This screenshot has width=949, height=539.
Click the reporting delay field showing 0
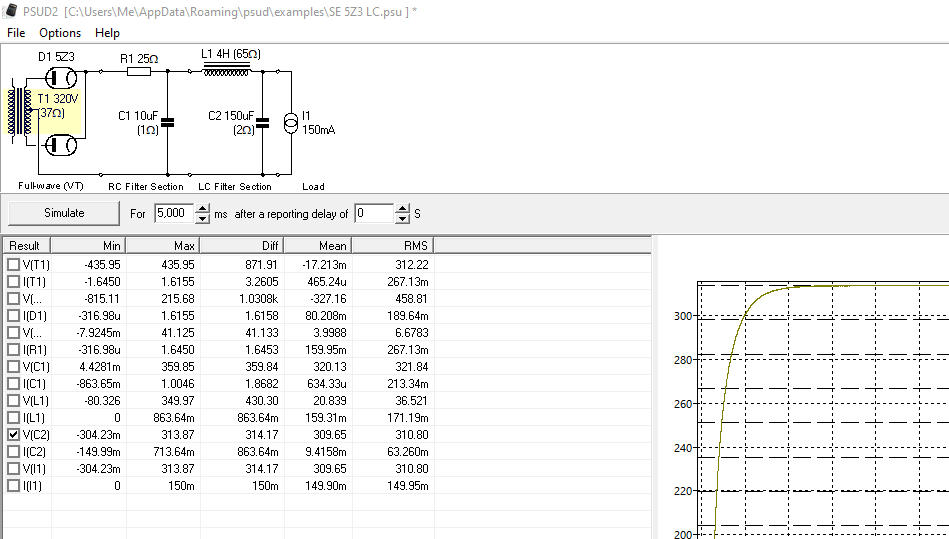click(374, 213)
